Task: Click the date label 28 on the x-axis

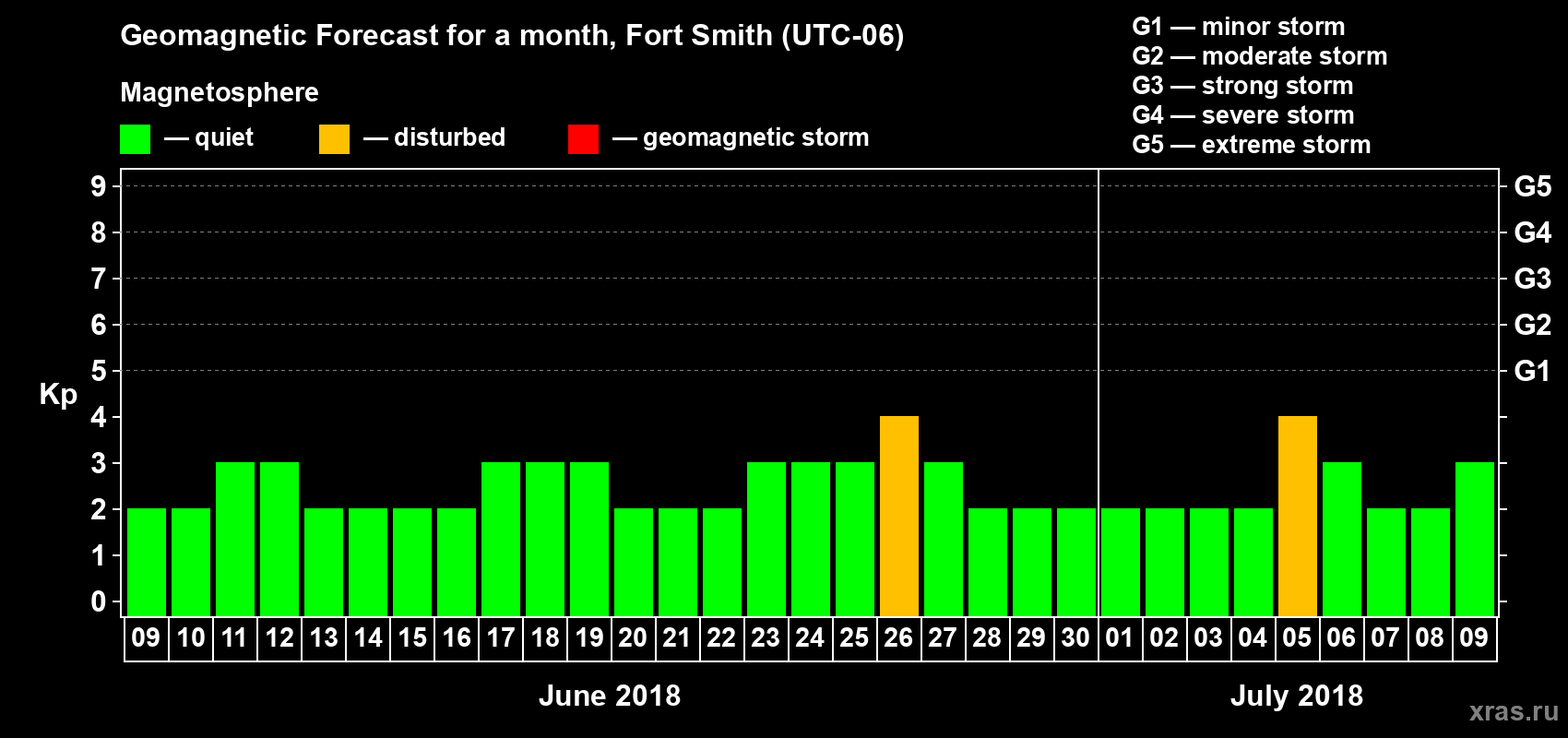Action: point(988,637)
